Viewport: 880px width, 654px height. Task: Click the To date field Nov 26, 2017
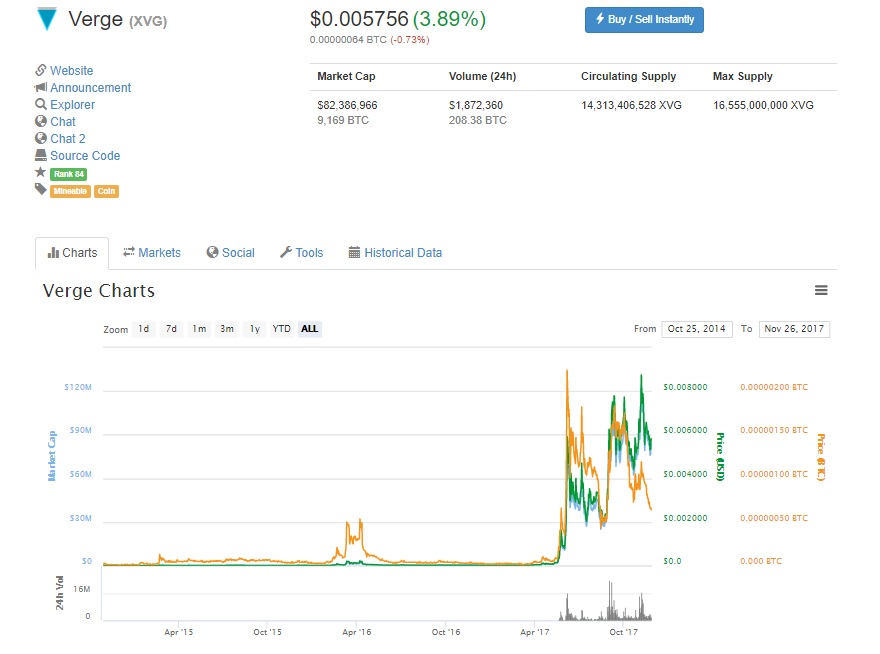pos(794,329)
